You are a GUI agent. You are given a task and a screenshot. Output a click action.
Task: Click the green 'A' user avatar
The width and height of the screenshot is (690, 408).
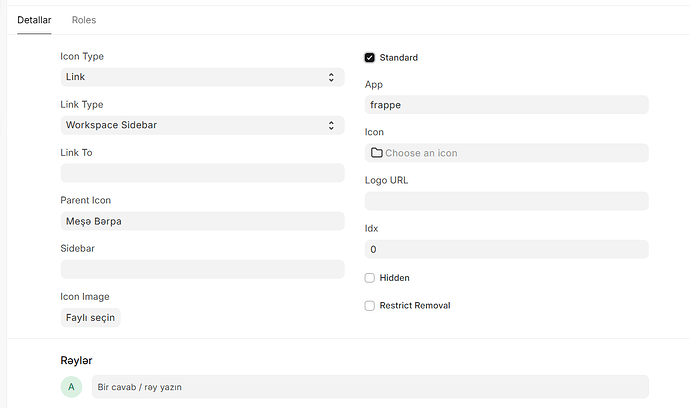(x=71, y=387)
